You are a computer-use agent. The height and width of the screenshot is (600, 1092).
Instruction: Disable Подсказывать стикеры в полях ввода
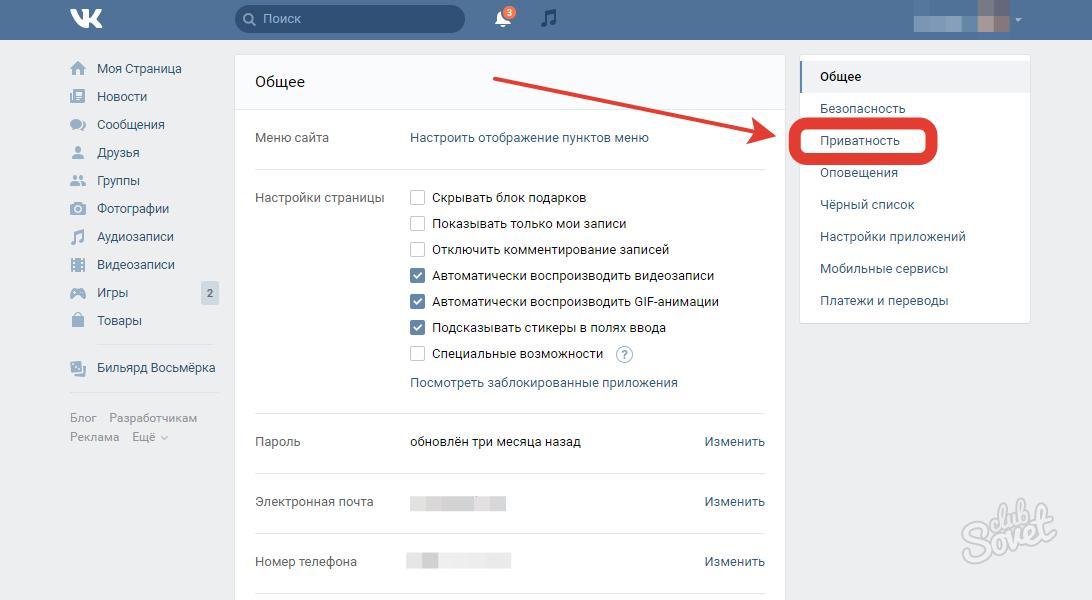(418, 328)
